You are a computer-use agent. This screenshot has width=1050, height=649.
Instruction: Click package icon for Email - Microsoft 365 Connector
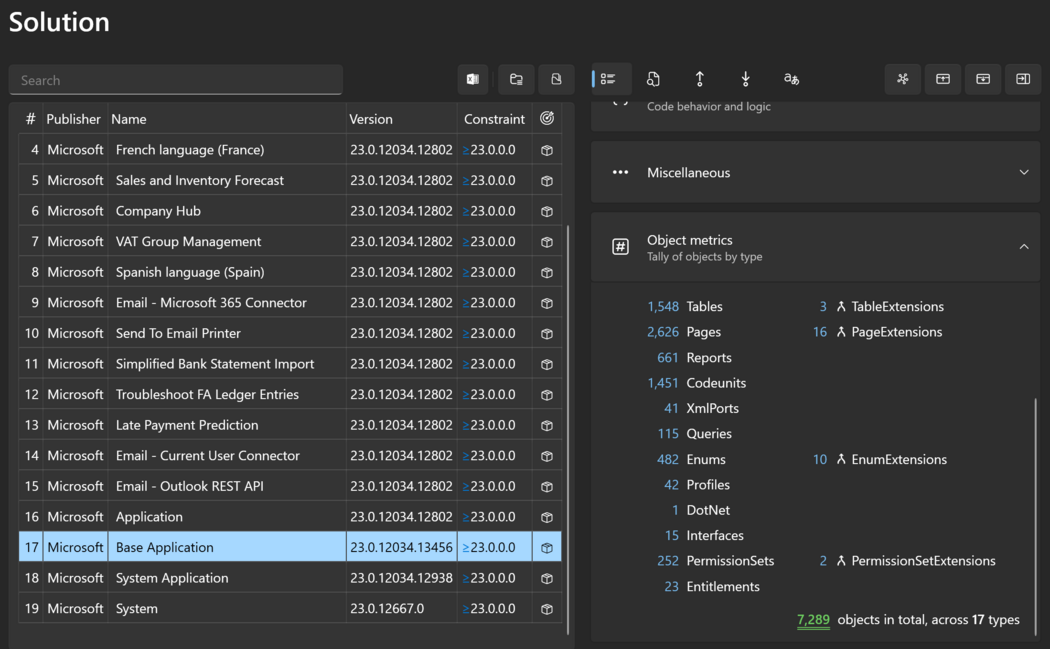point(547,303)
